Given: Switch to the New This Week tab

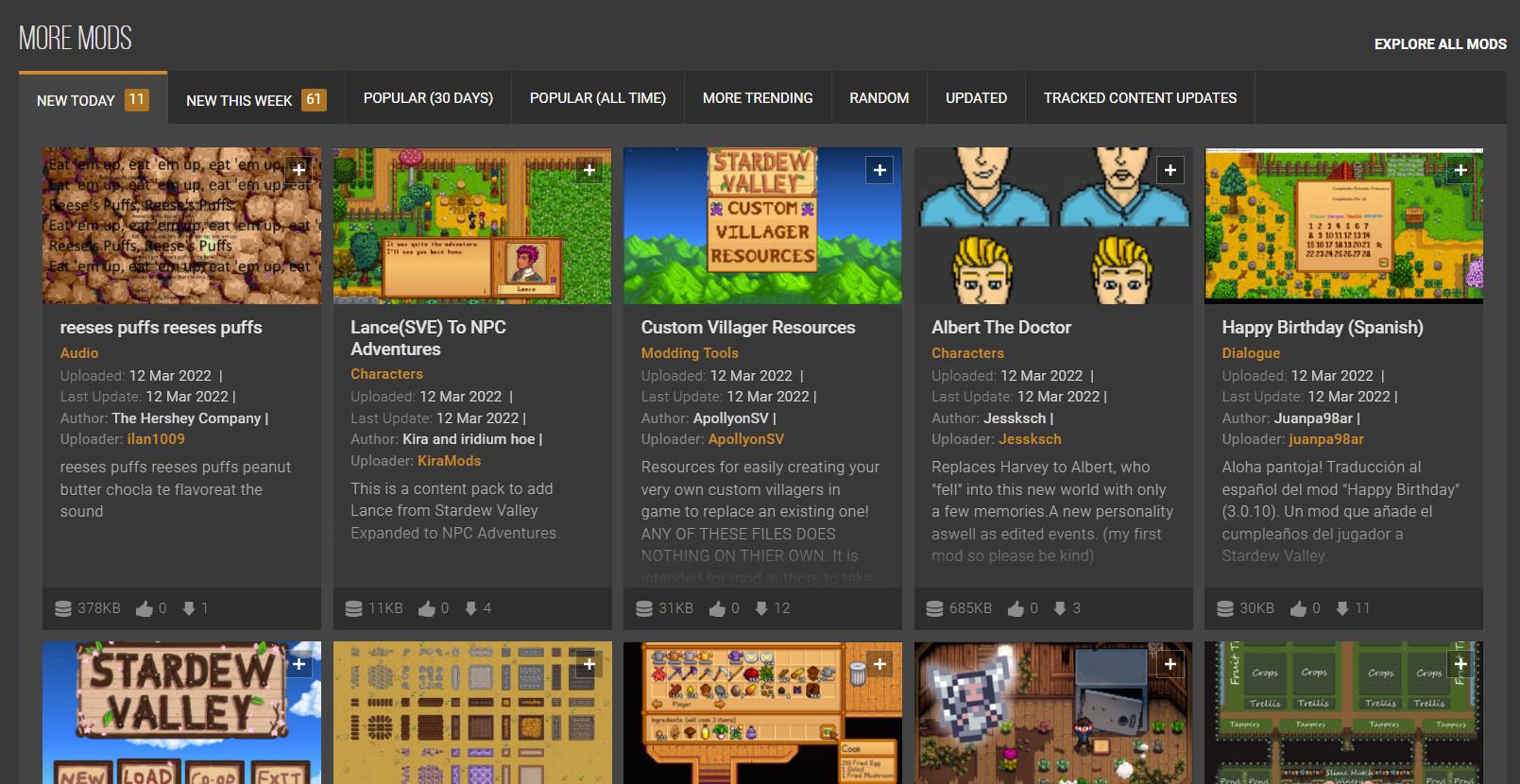Looking at the screenshot, I should [256, 99].
